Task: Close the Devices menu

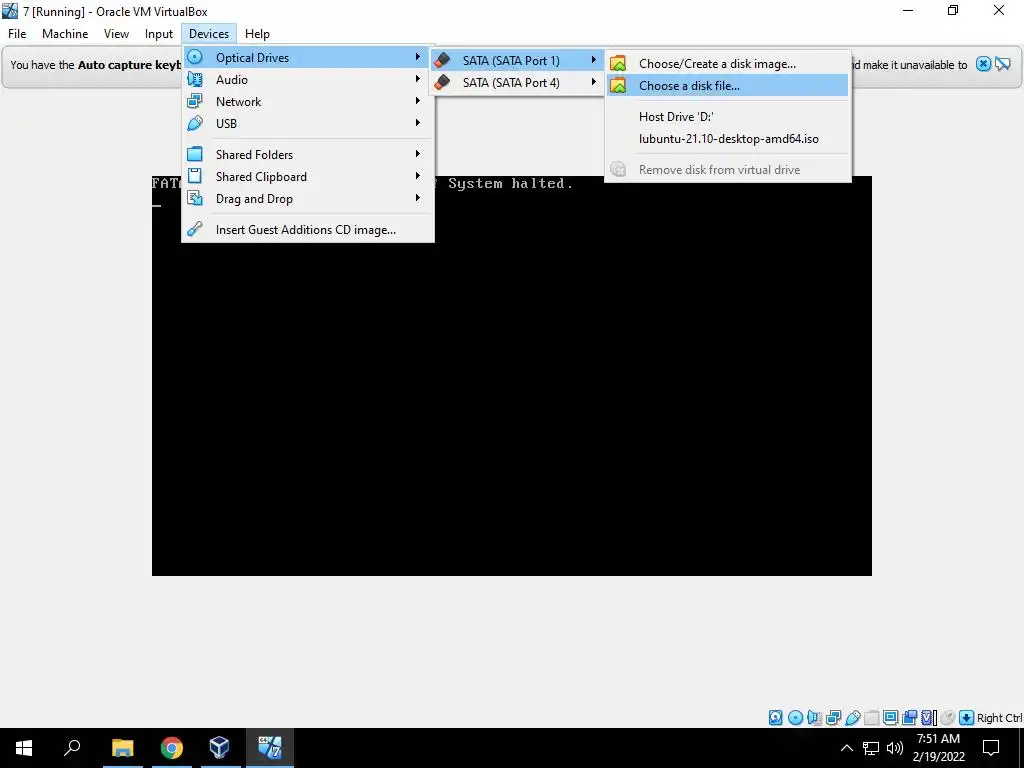Action: [x=209, y=33]
